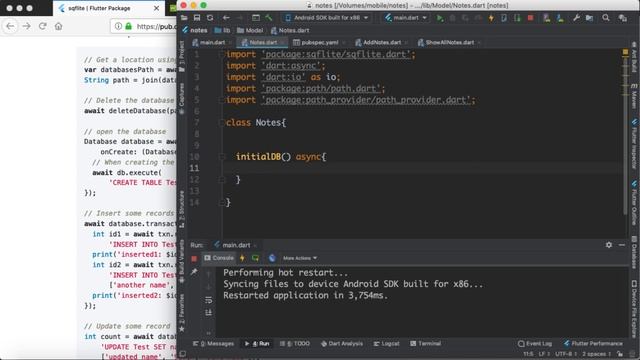Image resolution: width=640 pixels, height=360 pixels.
Task: Click the UTF-8 encoding status entry
Action: coord(566,354)
